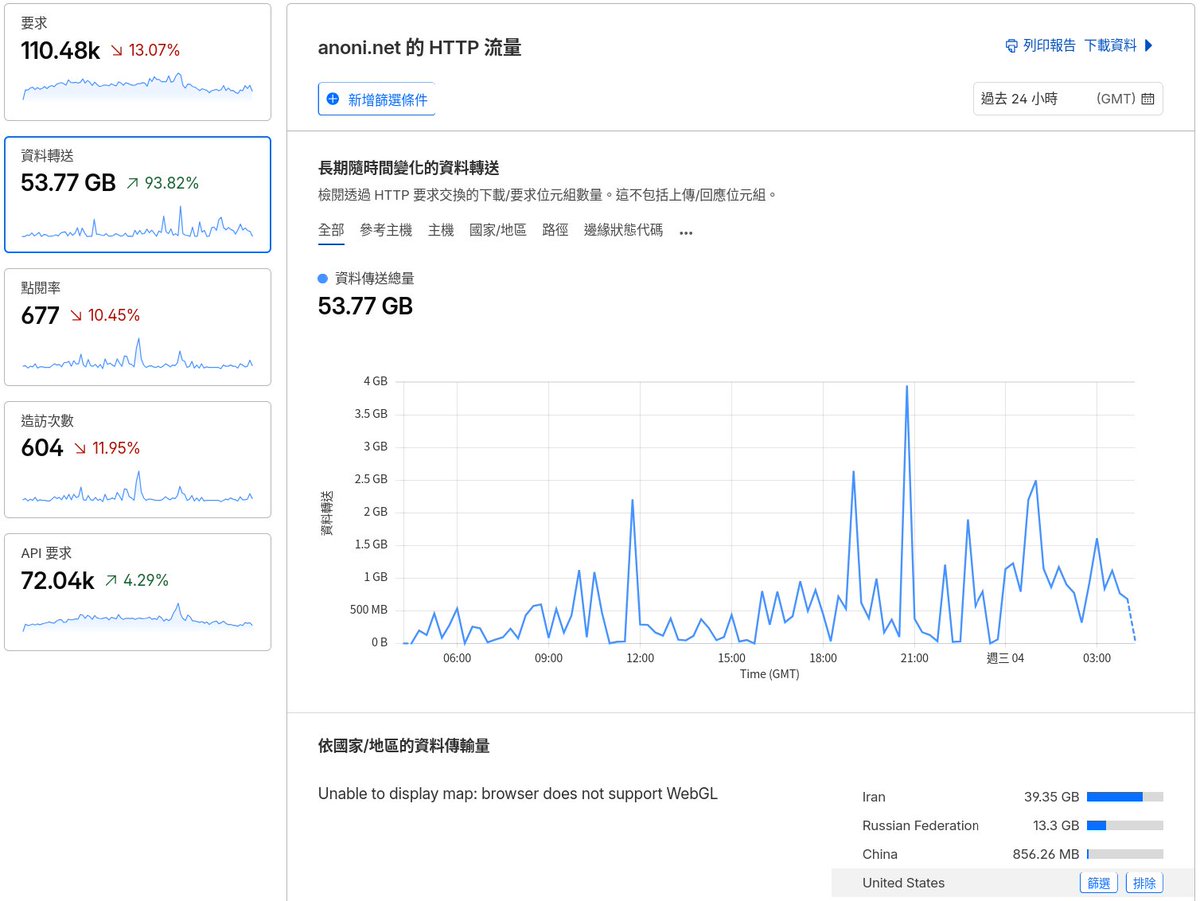Click 篩選 button for United States

pos(1098,883)
